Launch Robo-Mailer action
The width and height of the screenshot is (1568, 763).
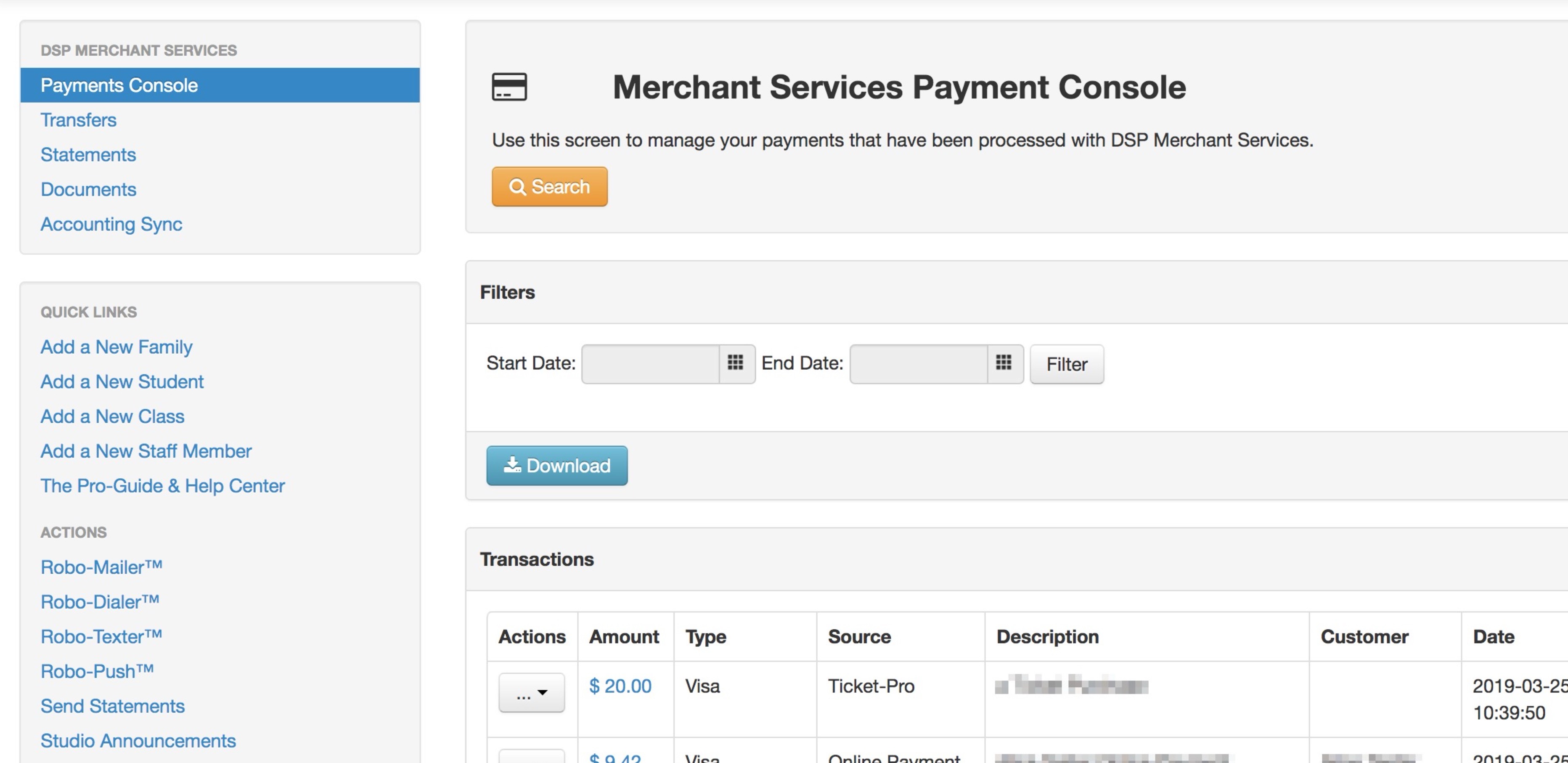[102, 567]
